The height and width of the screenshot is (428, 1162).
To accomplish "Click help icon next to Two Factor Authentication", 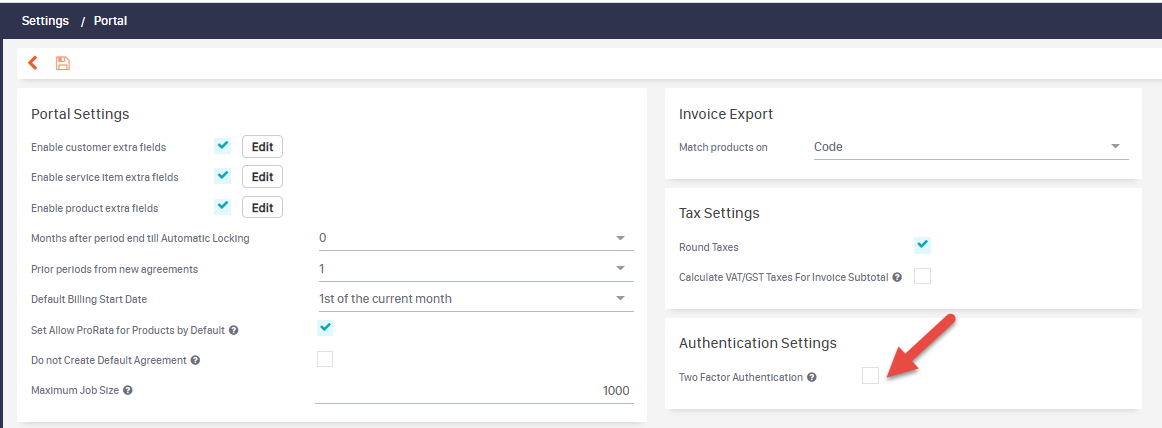I will point(812,377).
